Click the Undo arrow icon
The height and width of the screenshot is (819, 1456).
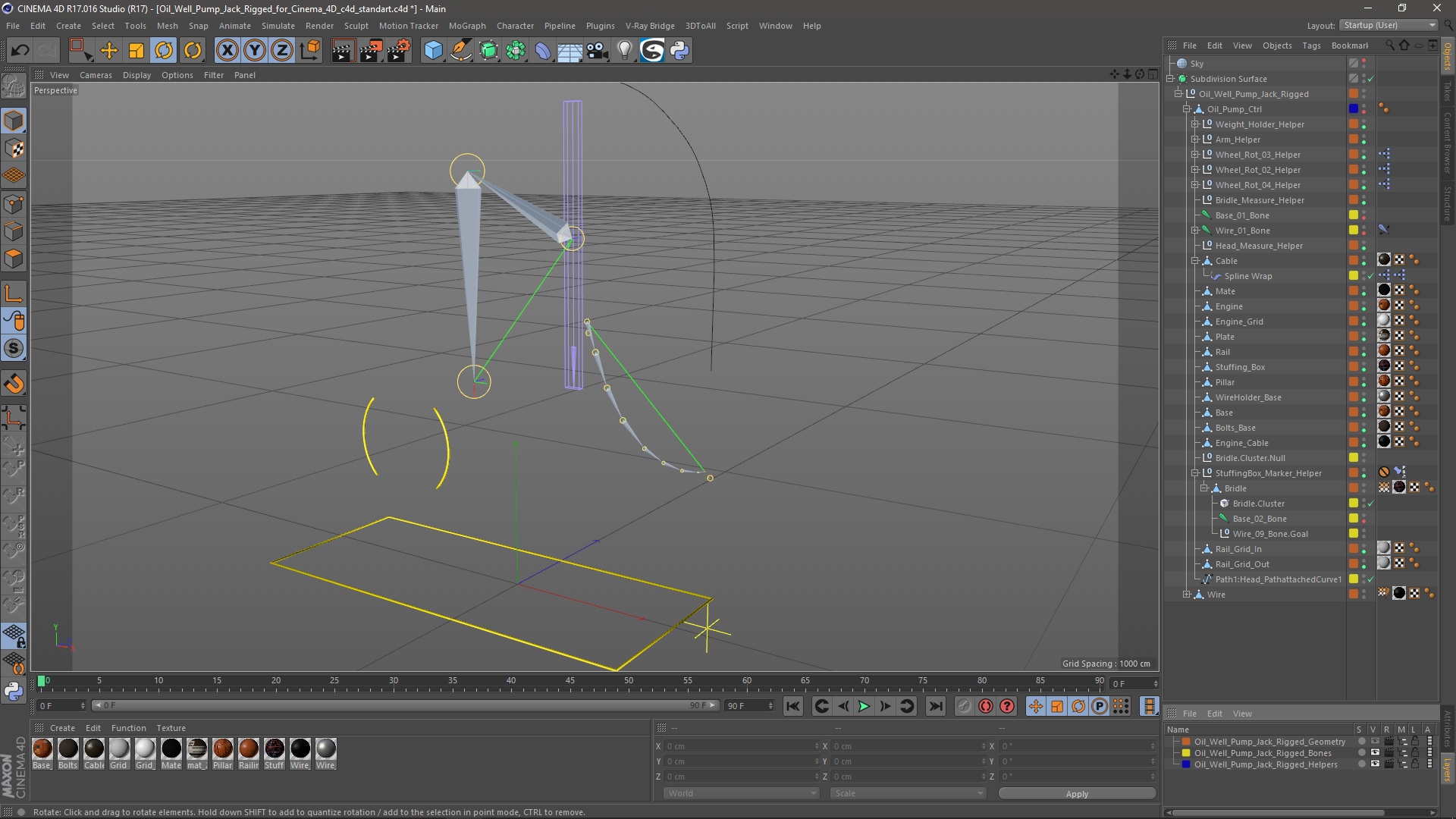pyautogui.click(x=20, y=51)
